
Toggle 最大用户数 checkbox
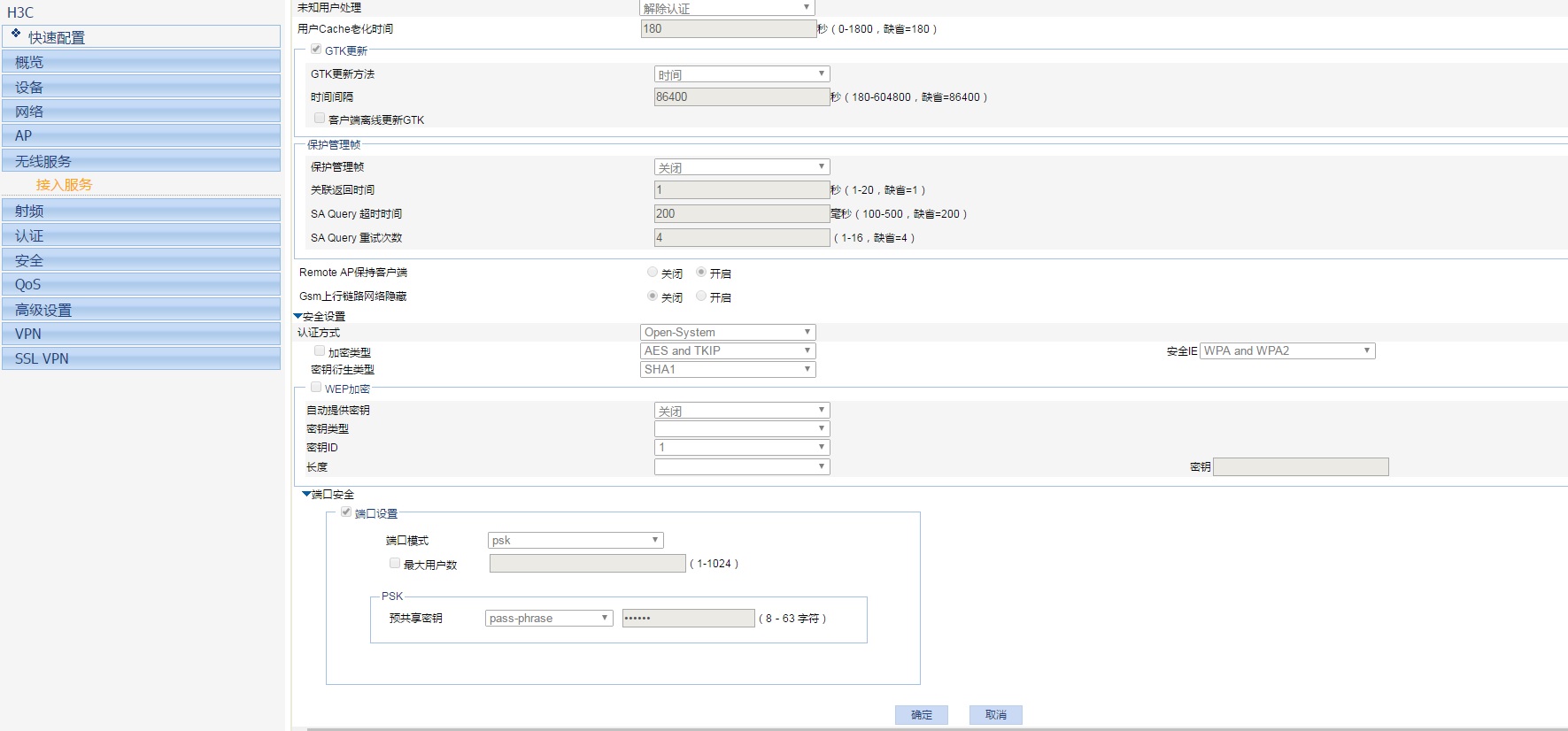395,563
